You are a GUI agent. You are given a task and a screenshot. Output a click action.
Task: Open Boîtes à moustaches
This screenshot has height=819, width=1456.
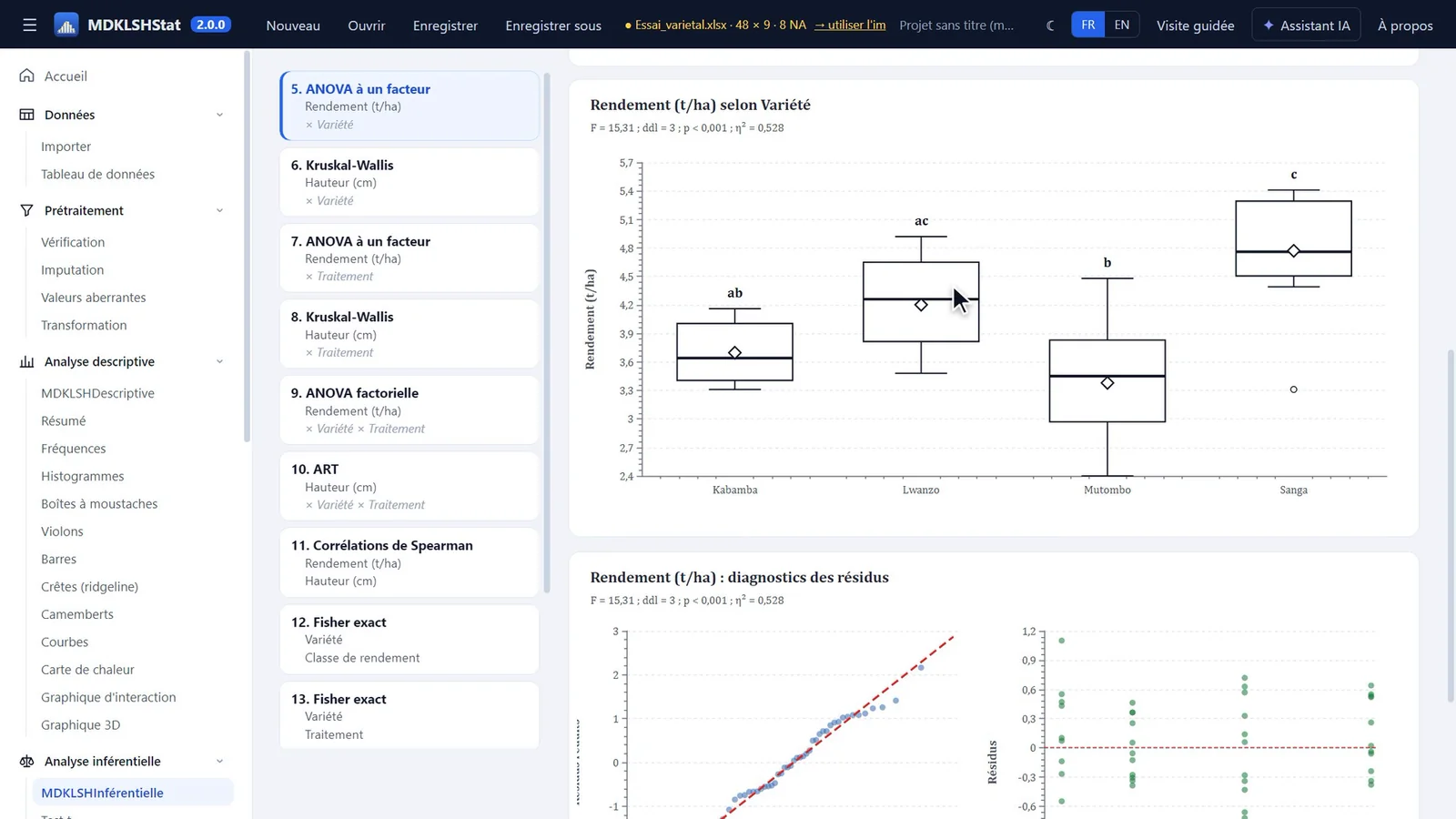[x=99, y=503]
